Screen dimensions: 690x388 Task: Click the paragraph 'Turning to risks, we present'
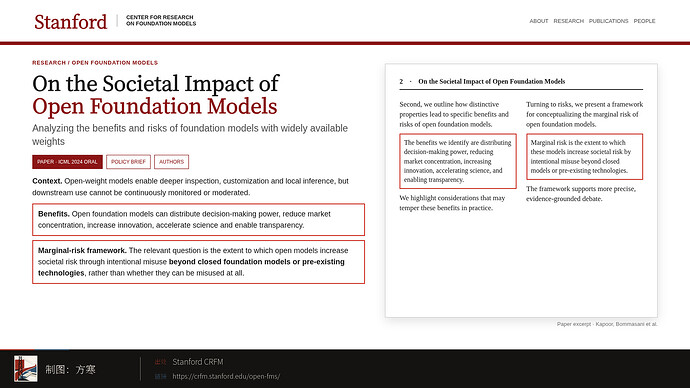(x=584, y=114)
